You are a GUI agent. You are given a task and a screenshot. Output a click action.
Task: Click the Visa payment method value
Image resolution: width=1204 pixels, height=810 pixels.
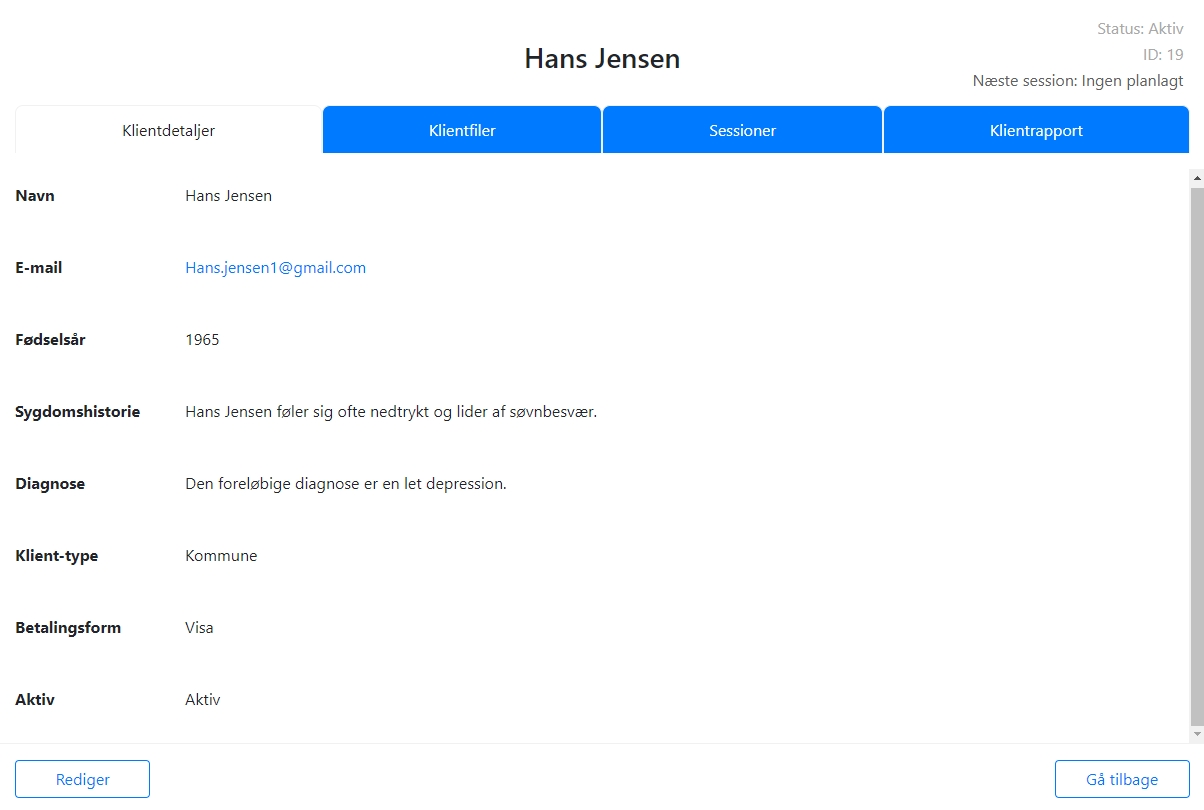click(x=199, y=628)
